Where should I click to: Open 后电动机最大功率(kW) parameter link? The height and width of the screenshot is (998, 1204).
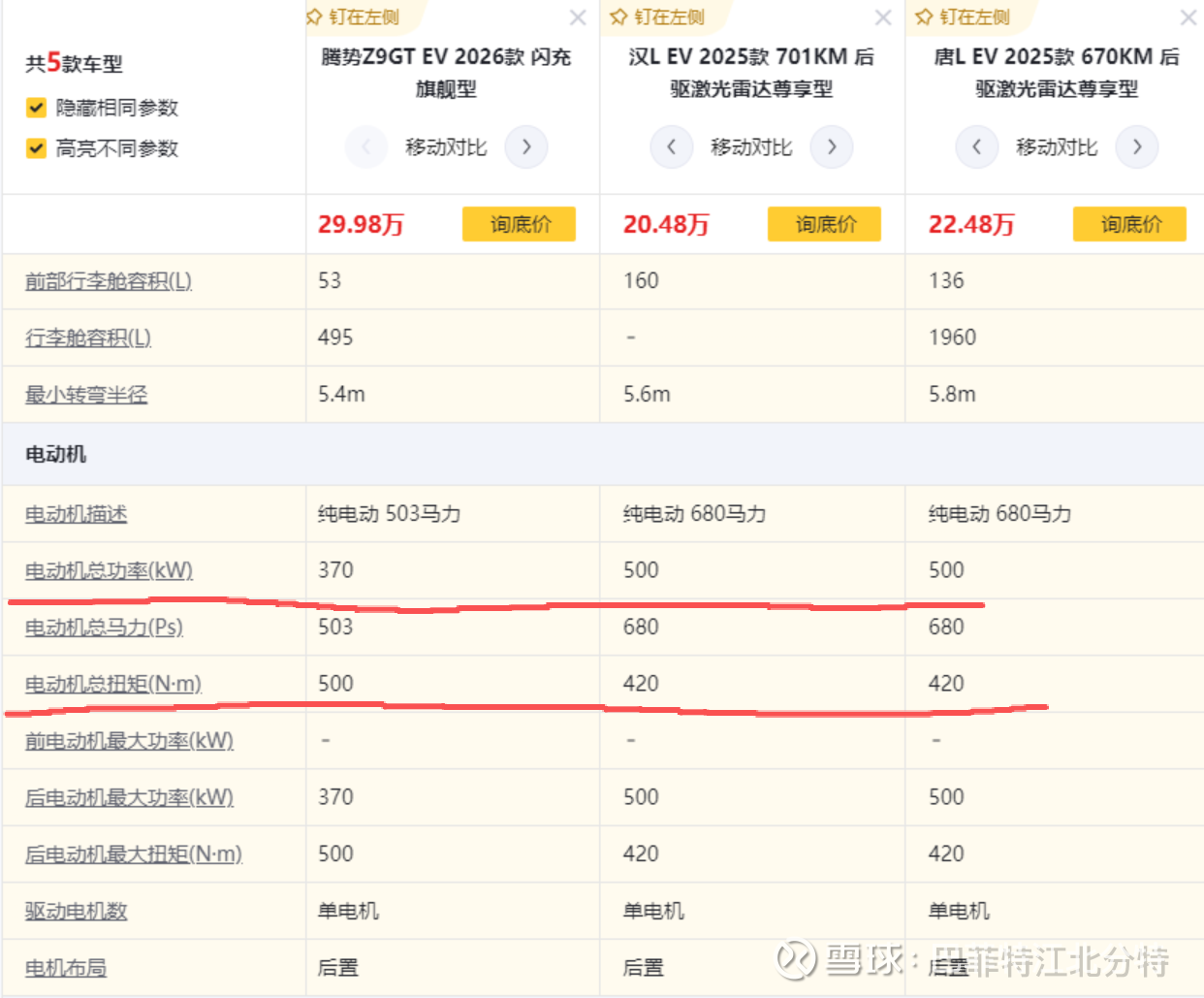click(129, 797)
